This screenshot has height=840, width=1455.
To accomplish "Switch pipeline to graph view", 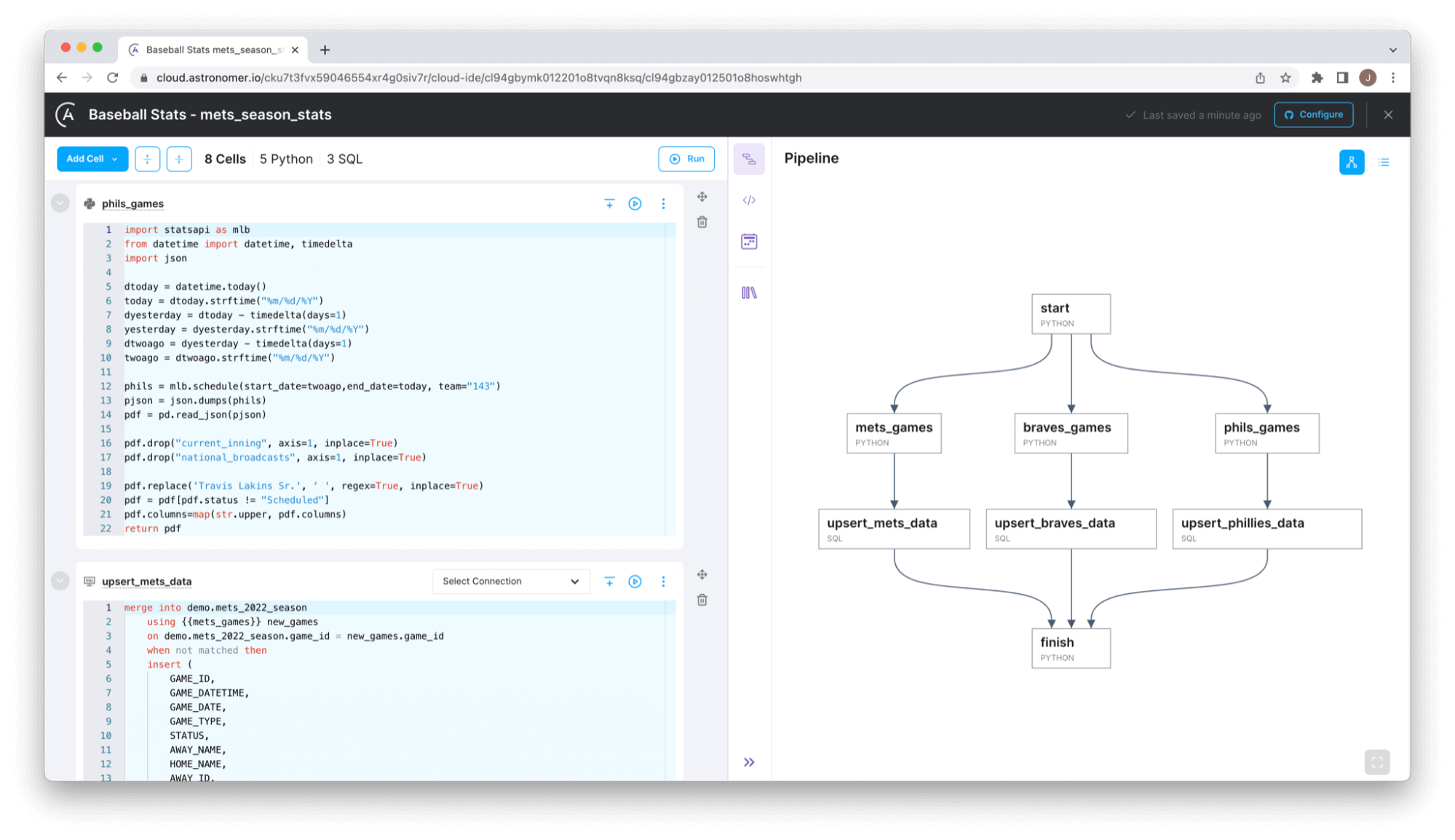I will coord(1352,162).
